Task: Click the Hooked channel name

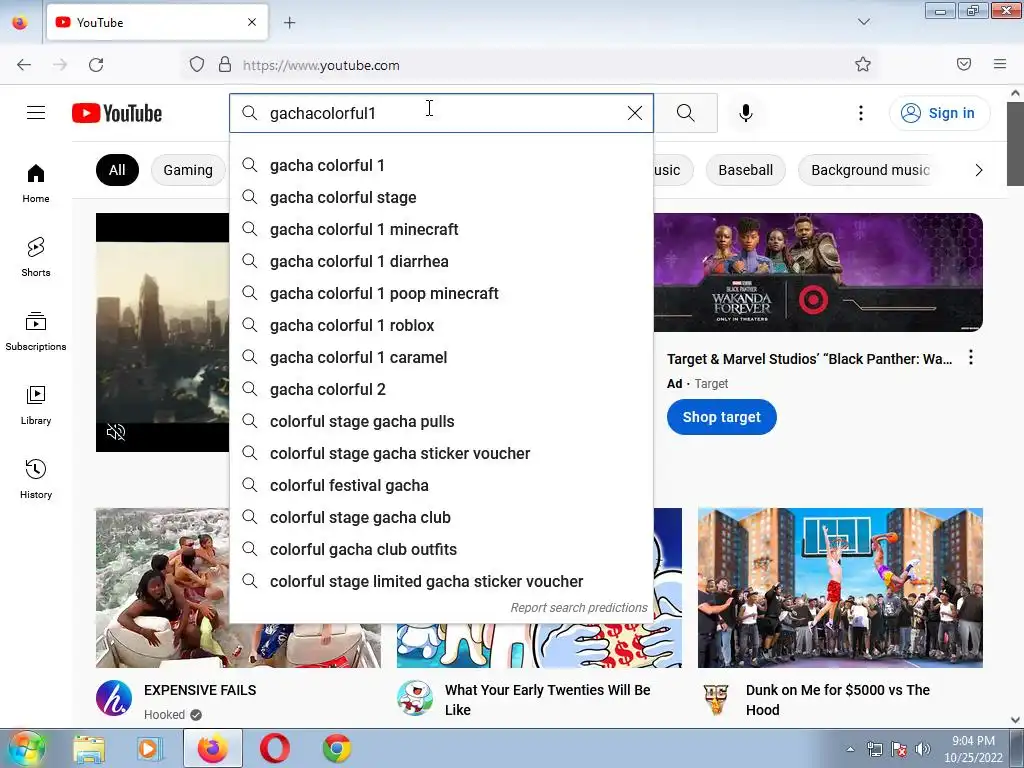Action: 165,714
